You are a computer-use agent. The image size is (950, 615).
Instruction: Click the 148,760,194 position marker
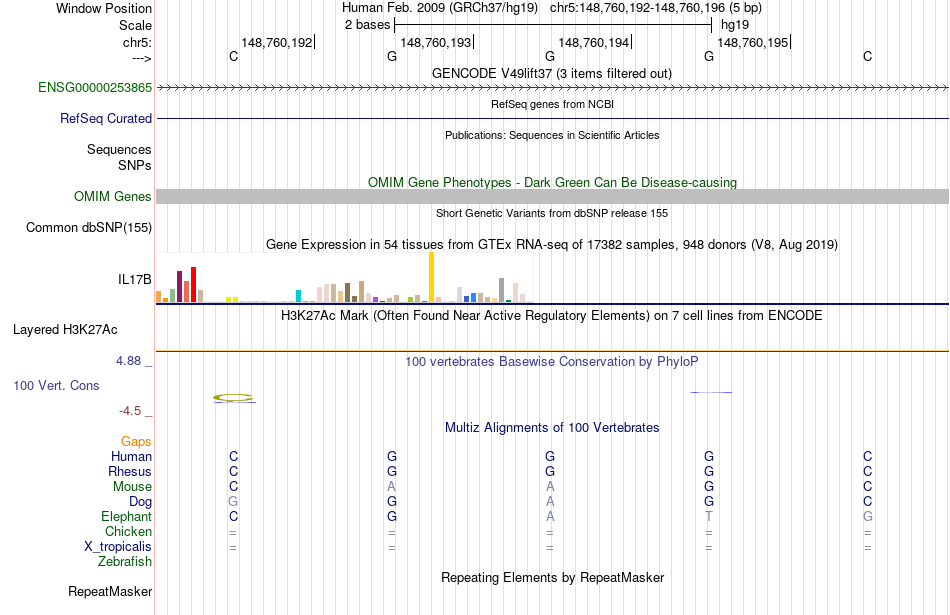[594, 42]
